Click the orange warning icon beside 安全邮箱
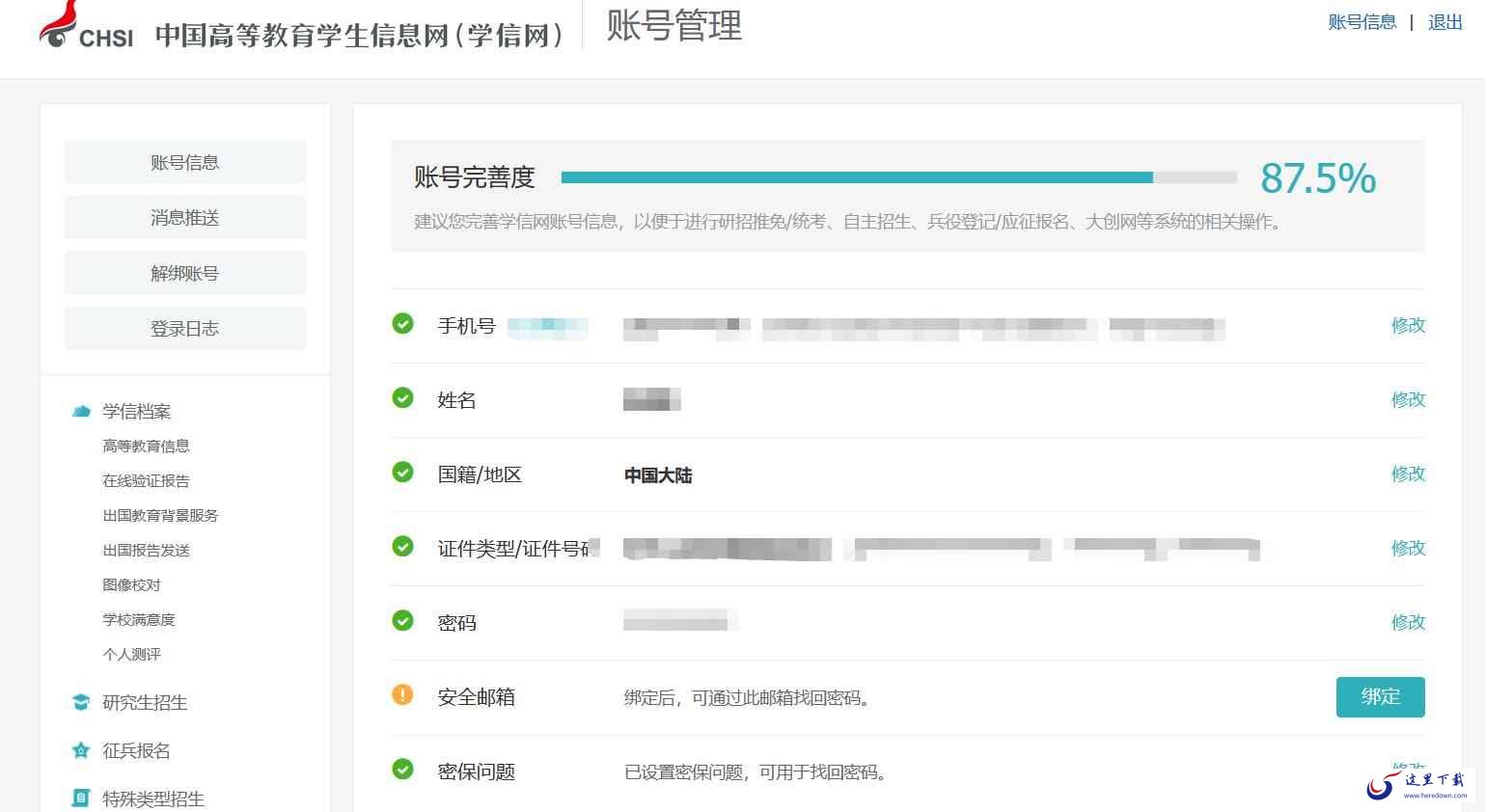The image size is (1485, 812). (x=402, y=695)
